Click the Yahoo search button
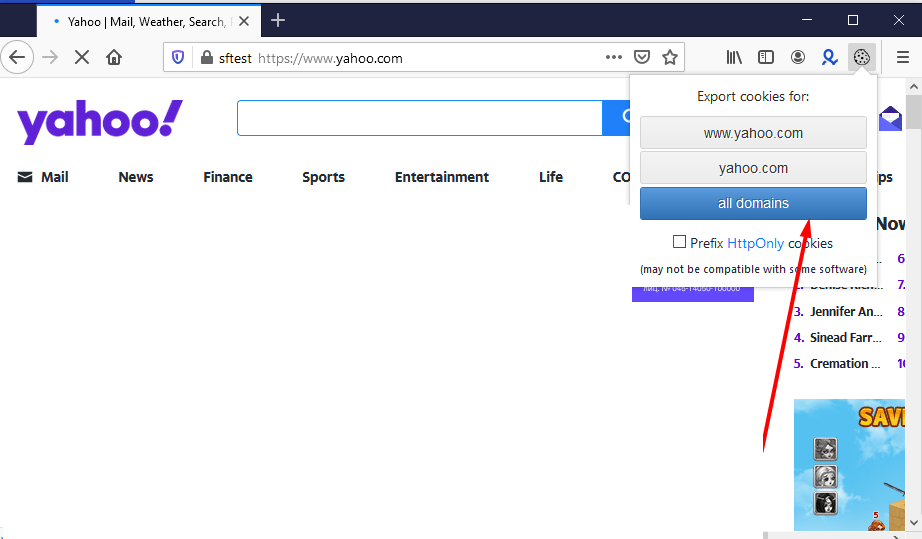 [x=616, y=118]
